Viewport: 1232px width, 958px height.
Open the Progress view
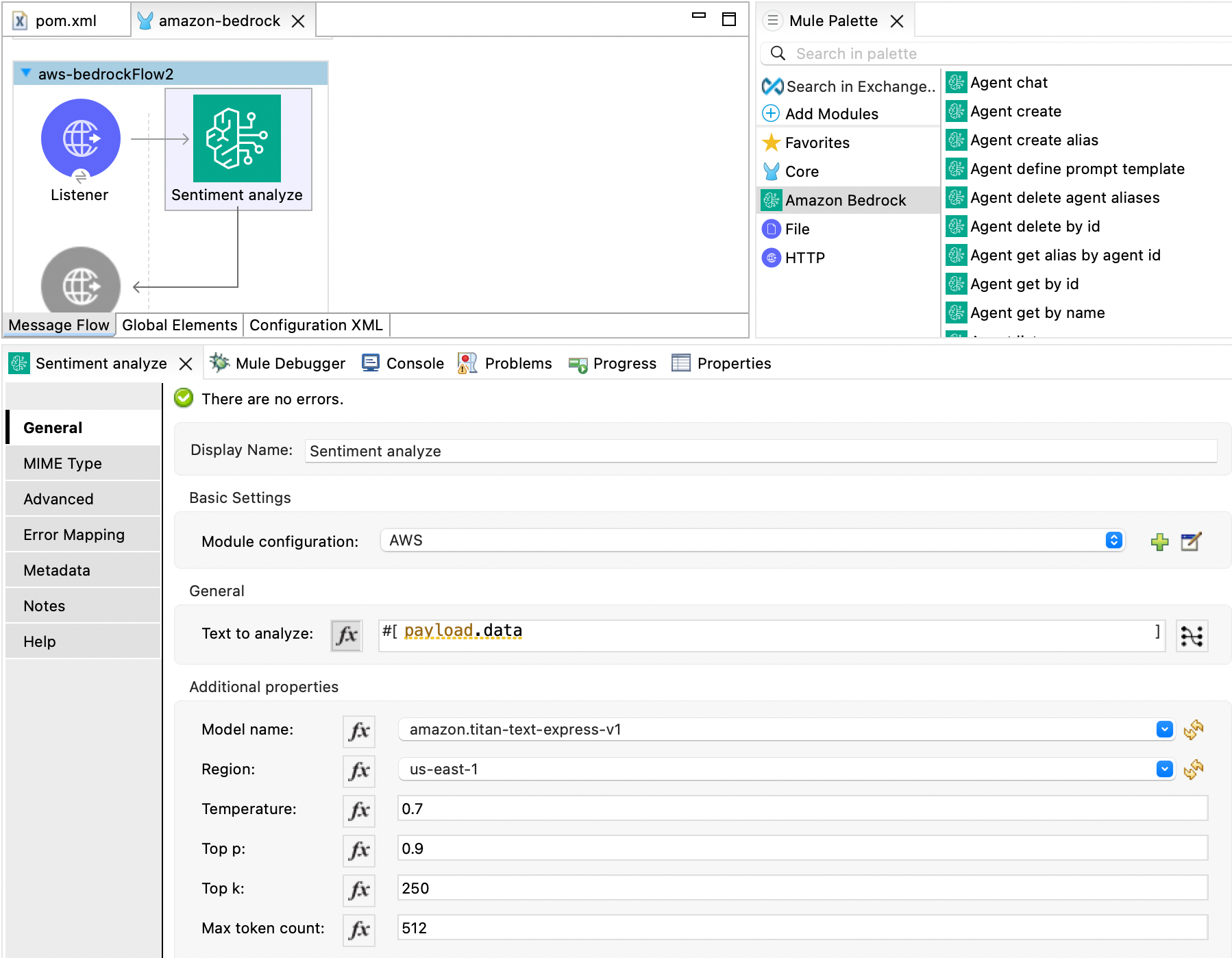tap(612, 363)
